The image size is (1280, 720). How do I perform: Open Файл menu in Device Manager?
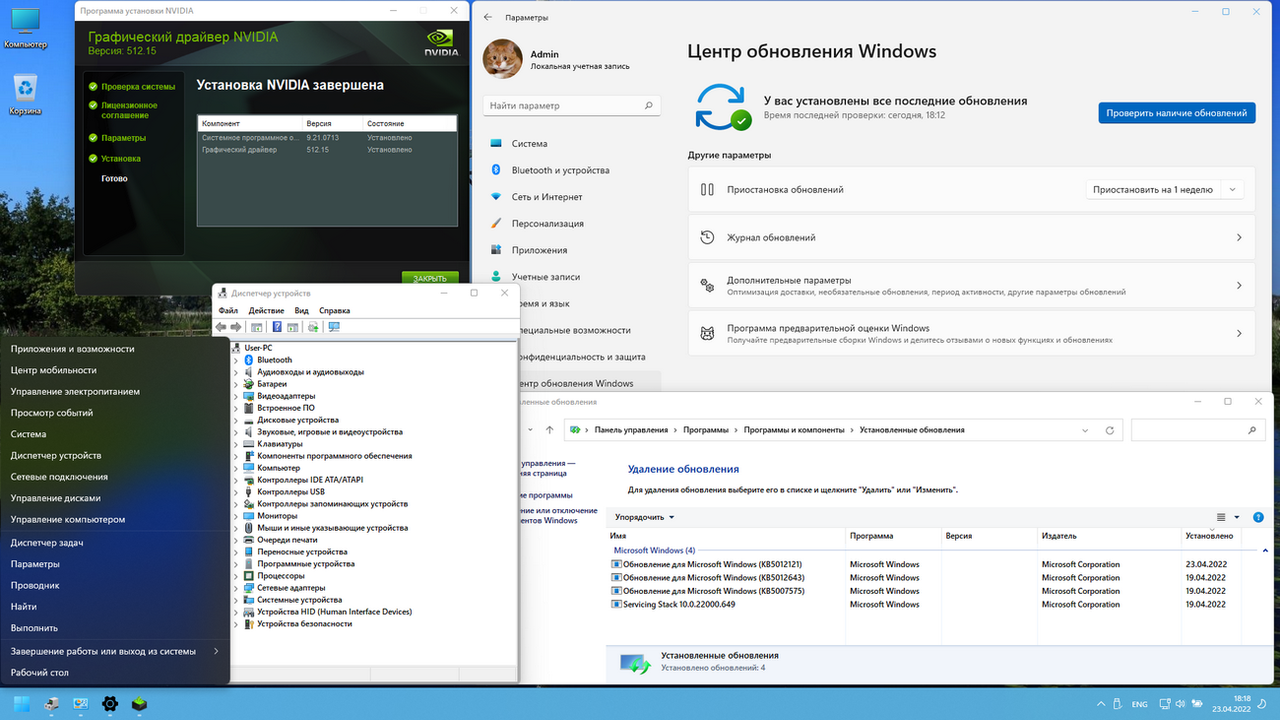click(228, 311)
